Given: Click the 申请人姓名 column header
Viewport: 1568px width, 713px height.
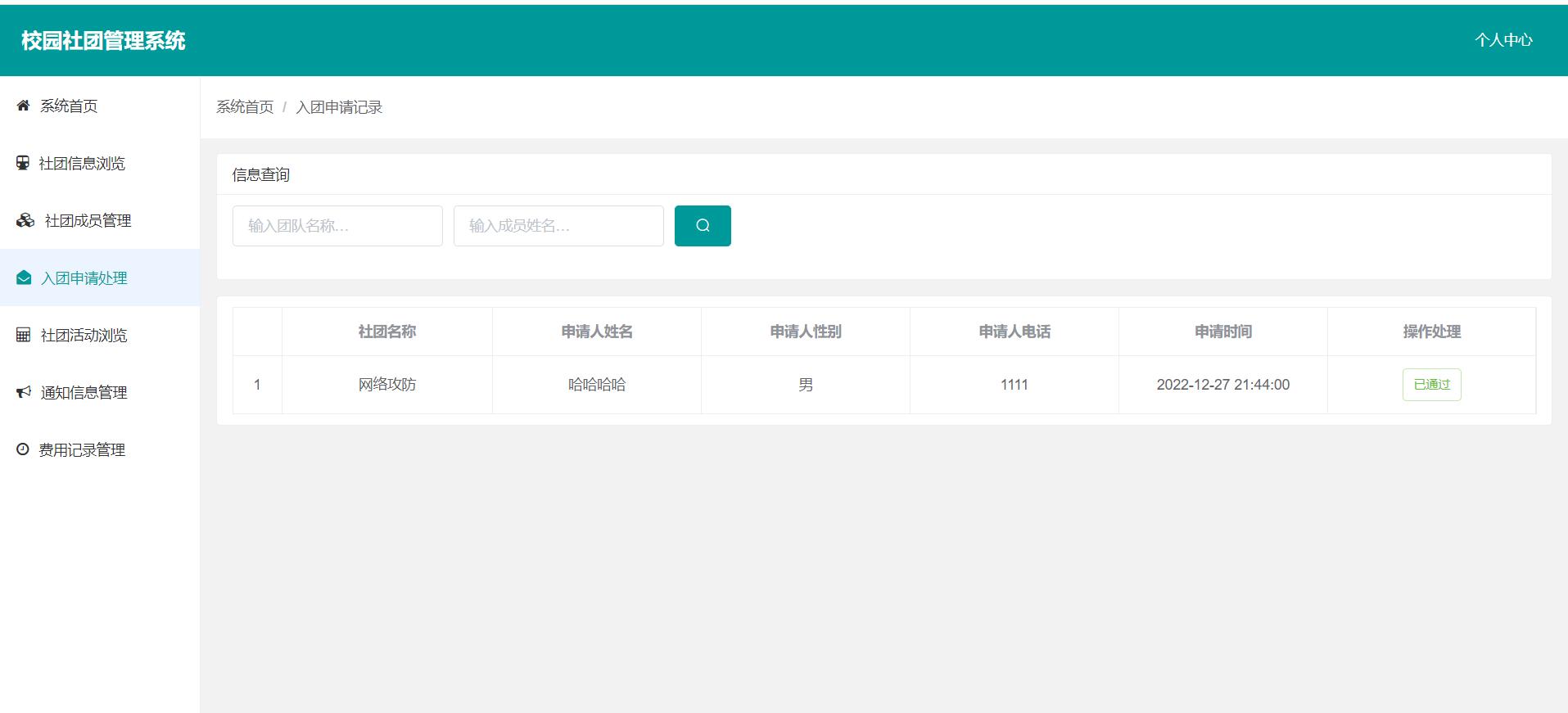Looking at the screenshot, I should click(597, 332).
